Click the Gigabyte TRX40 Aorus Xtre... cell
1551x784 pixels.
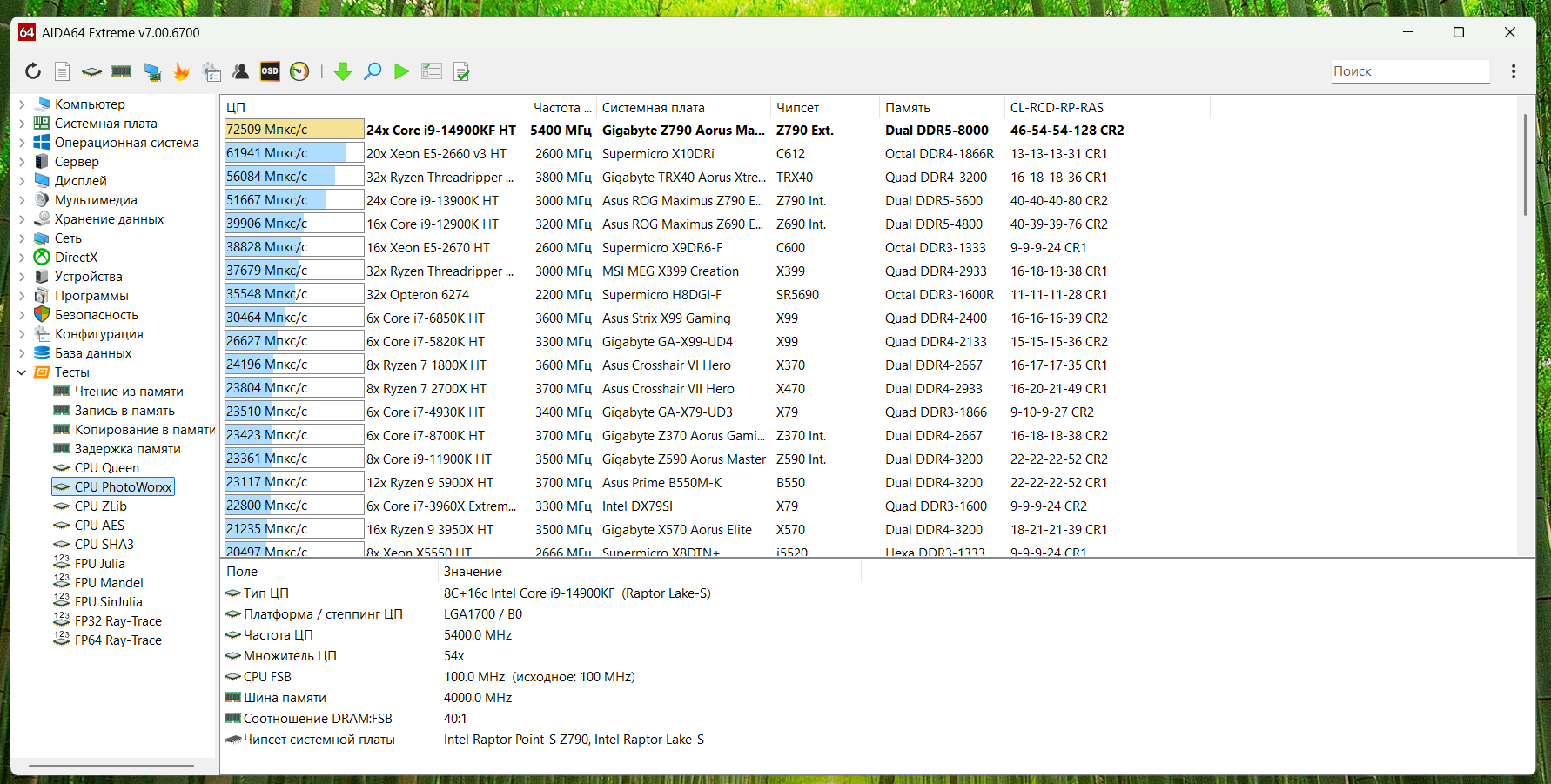point(684,178)
